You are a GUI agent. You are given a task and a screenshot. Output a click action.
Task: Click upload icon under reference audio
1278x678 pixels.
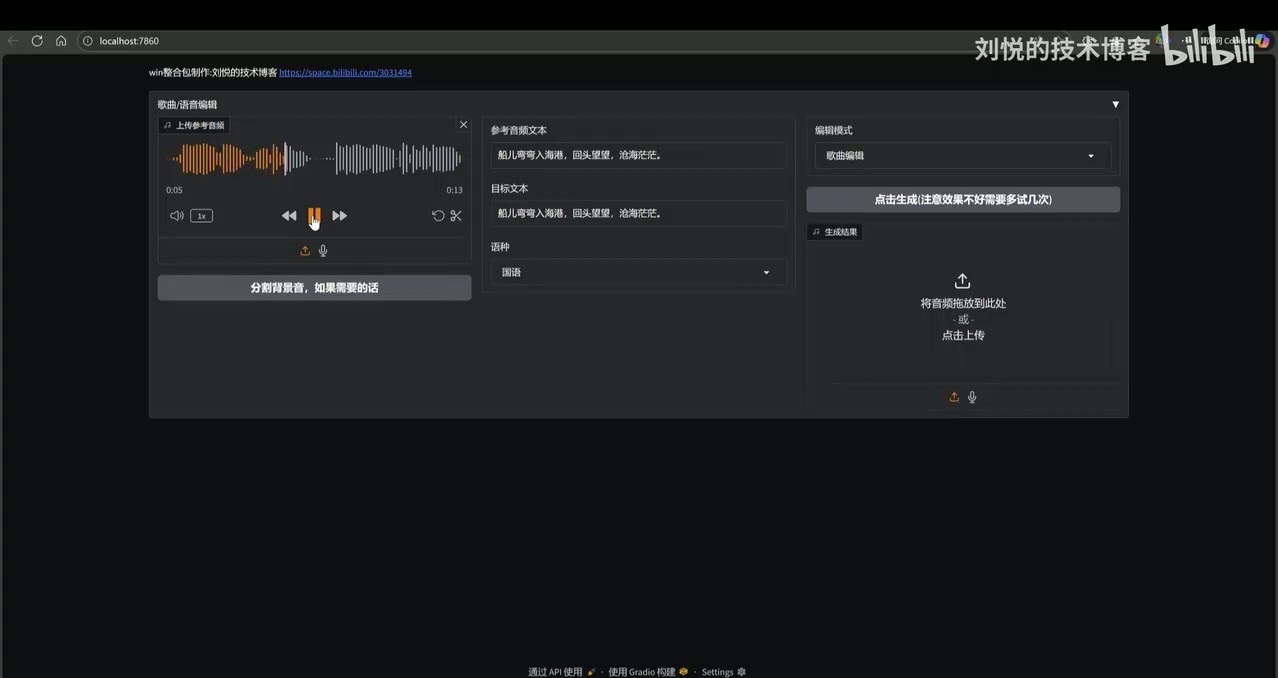coord(305,251)
